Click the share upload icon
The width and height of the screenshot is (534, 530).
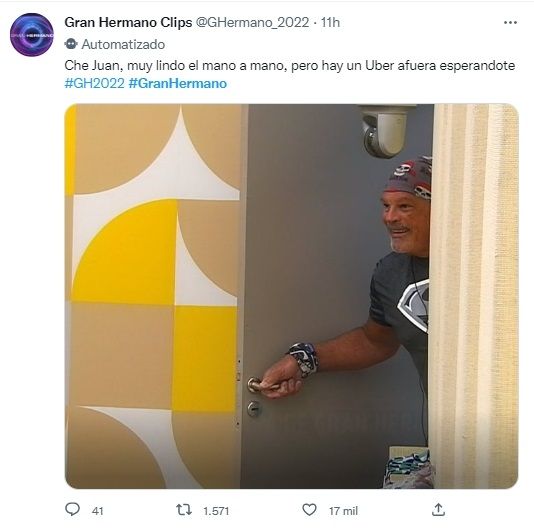pyautogui.click(x=438, y=510)
